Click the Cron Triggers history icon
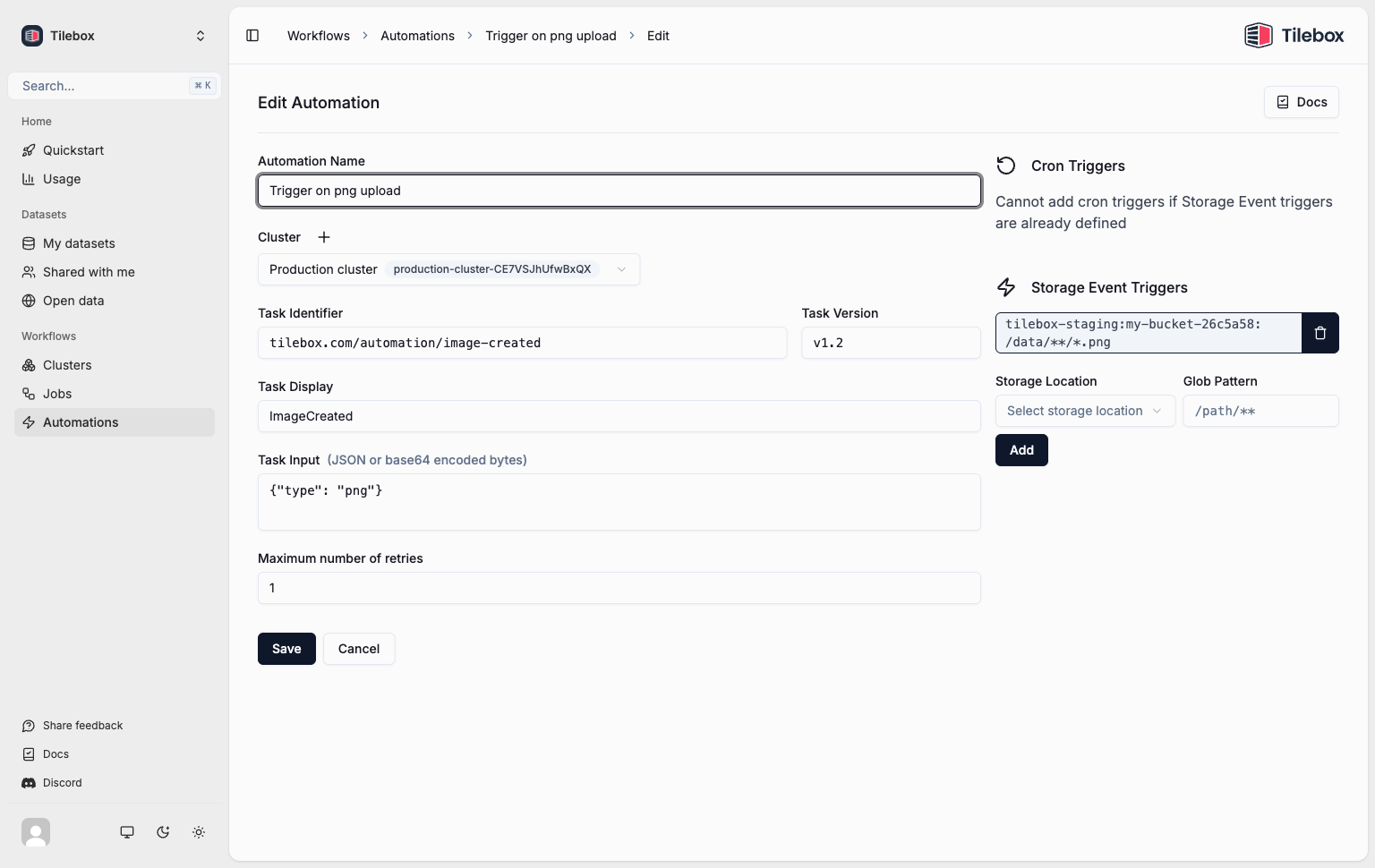Viewport: 1375px width, 868px height. [1006, 166]
